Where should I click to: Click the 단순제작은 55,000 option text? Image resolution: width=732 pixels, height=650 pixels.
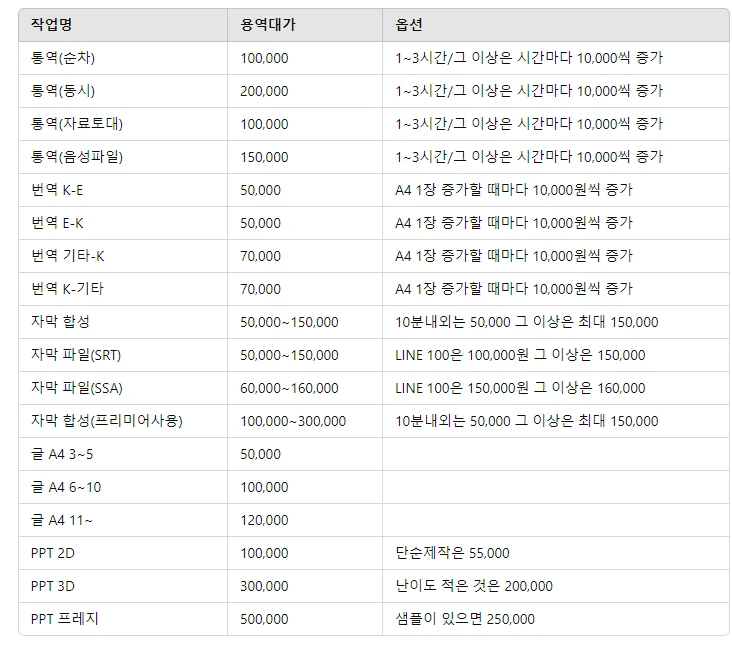pos(452,553)
